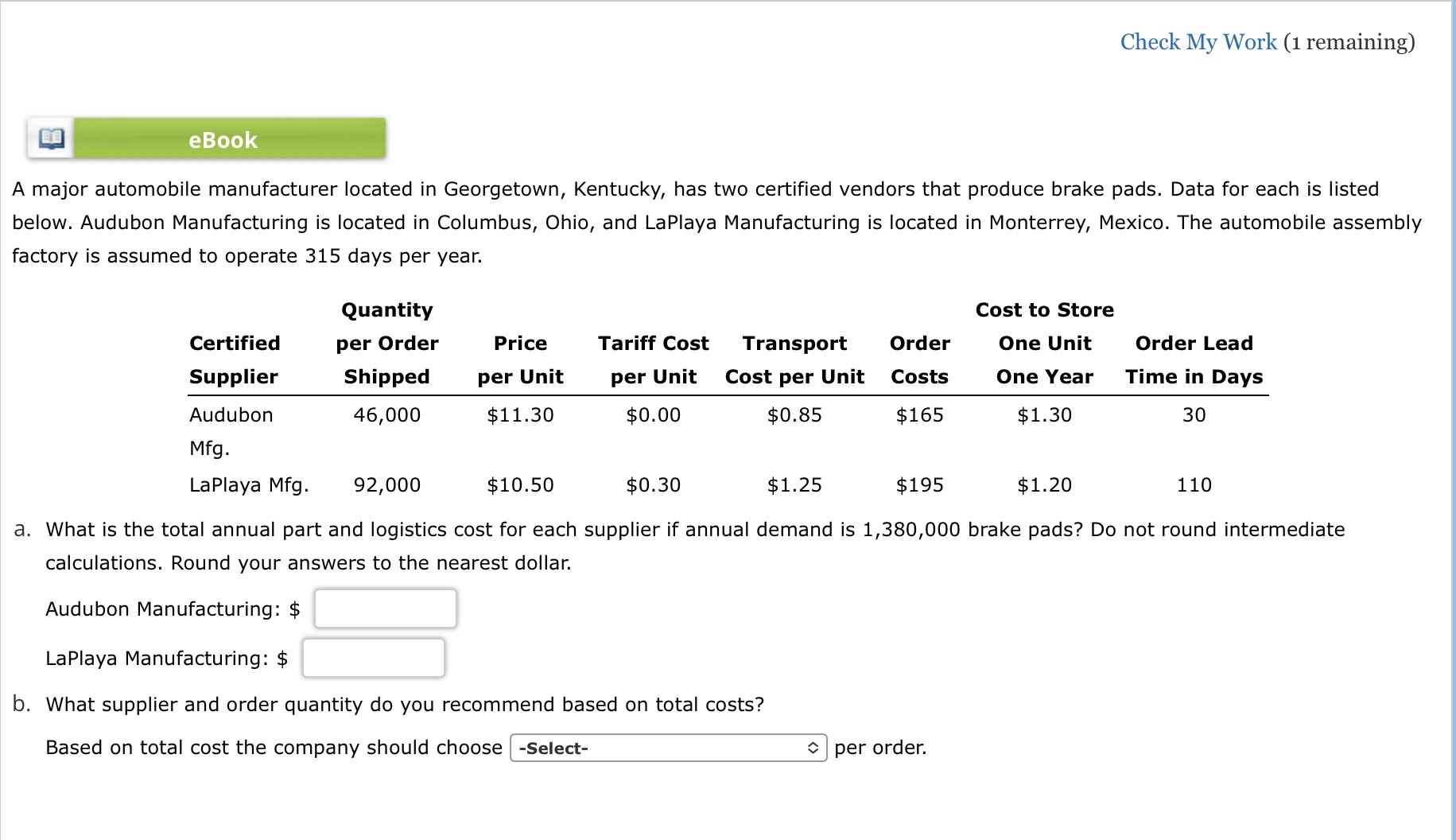Click the Certified Supplier column header

[235, 360]
